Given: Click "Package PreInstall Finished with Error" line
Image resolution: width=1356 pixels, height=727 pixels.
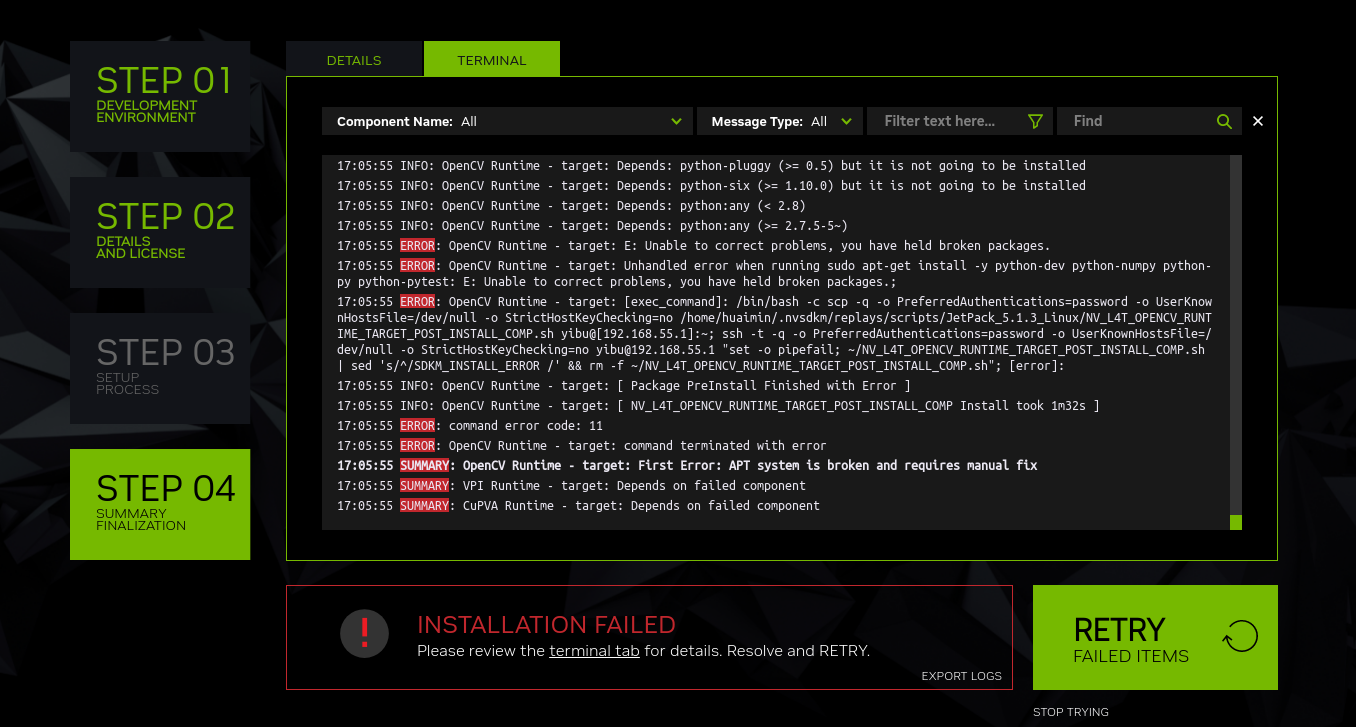Looking at the screenshot, I should [x=624, y=386].
